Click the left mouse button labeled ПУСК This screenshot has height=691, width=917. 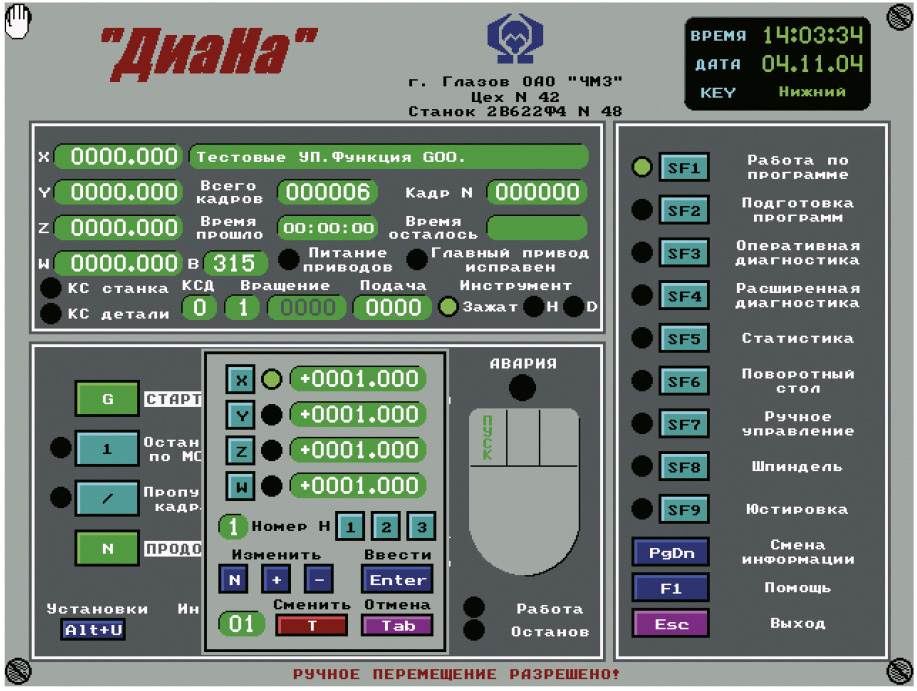pyautogui.click(x=488, y=437)
